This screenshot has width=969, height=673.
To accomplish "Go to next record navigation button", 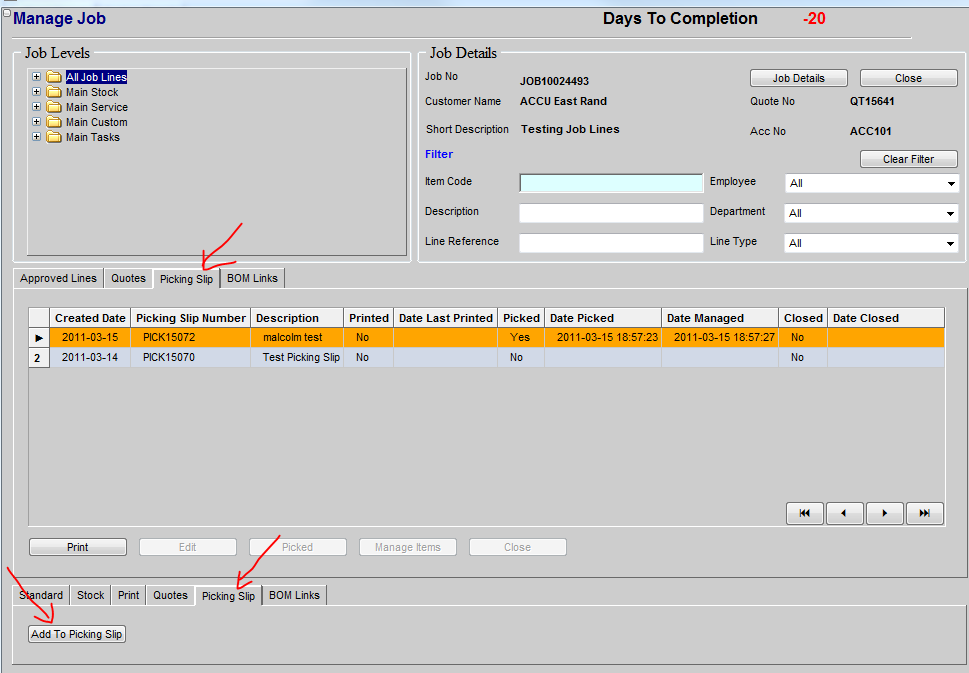I will point(885,513).
